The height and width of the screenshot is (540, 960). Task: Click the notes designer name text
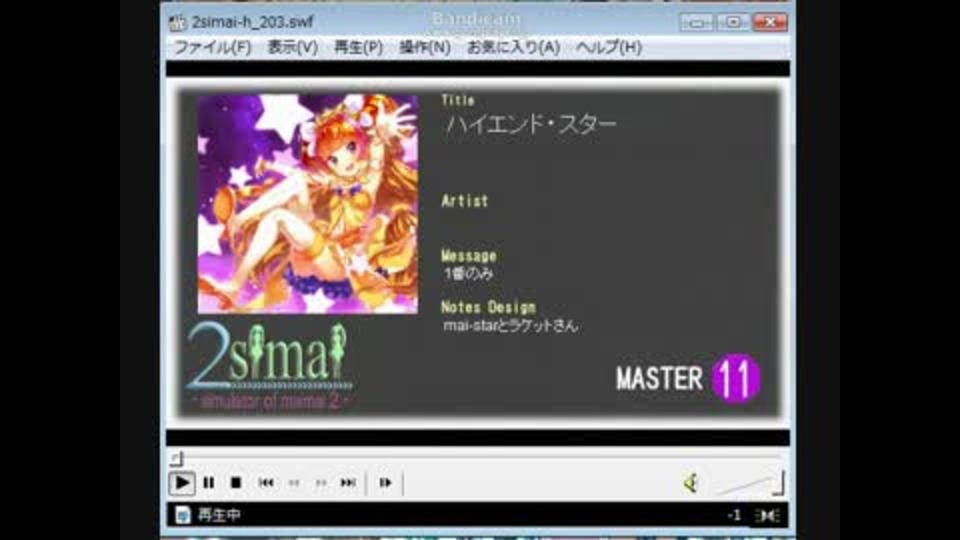click(511, 326)
